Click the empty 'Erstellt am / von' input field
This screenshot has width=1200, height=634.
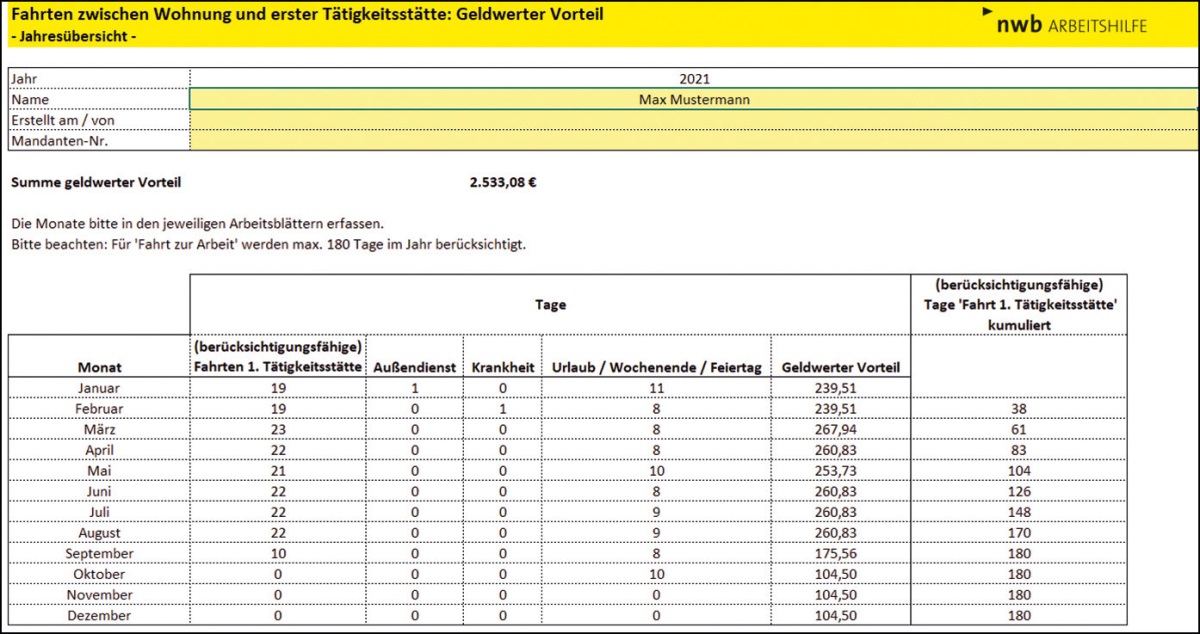pos(693,120)
